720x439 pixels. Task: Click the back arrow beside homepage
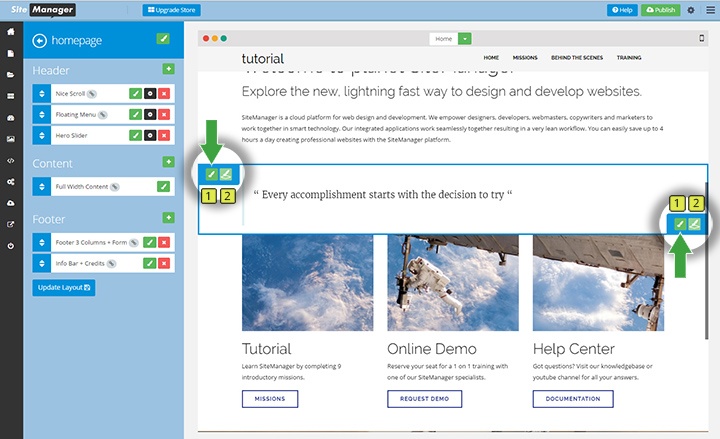(39, 41)
